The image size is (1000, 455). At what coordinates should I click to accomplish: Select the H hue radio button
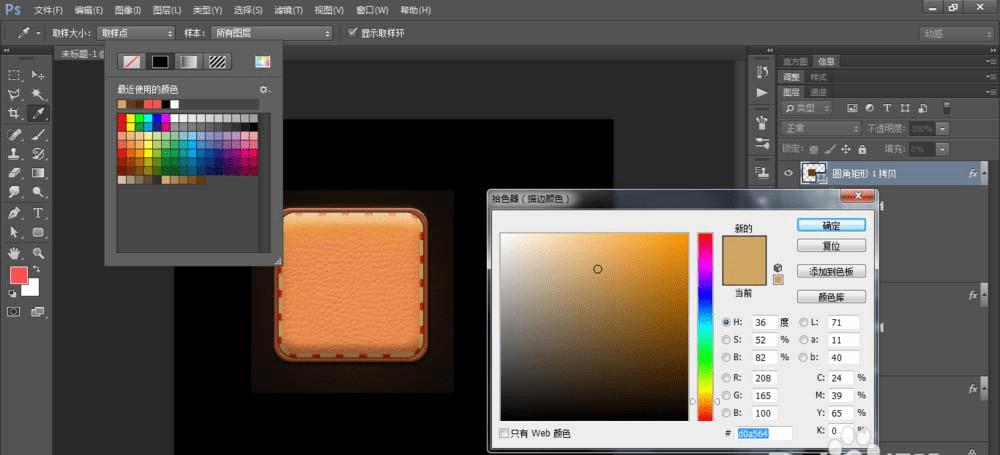point(726,322)
